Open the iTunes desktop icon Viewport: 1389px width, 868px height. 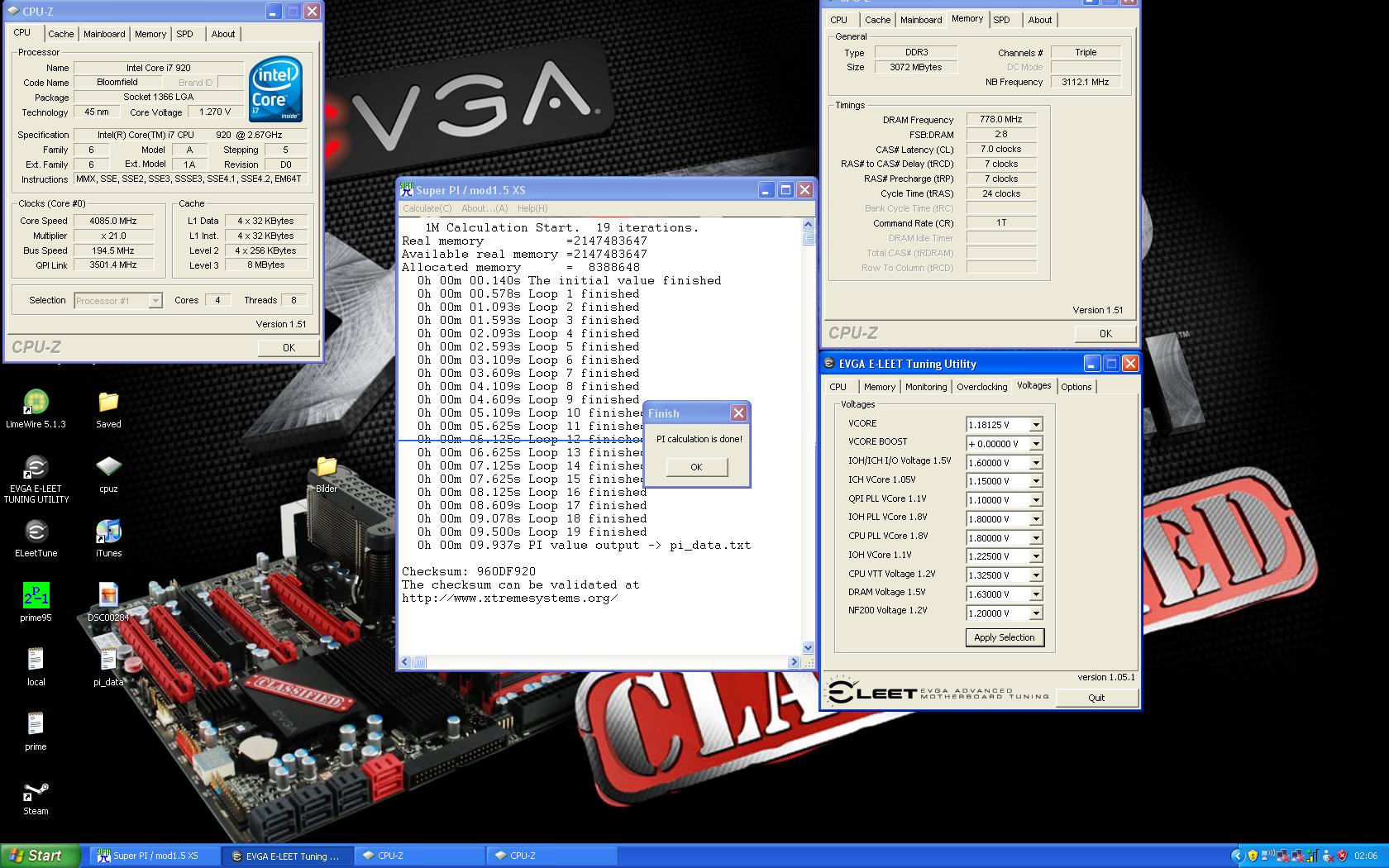coord(108,532)
